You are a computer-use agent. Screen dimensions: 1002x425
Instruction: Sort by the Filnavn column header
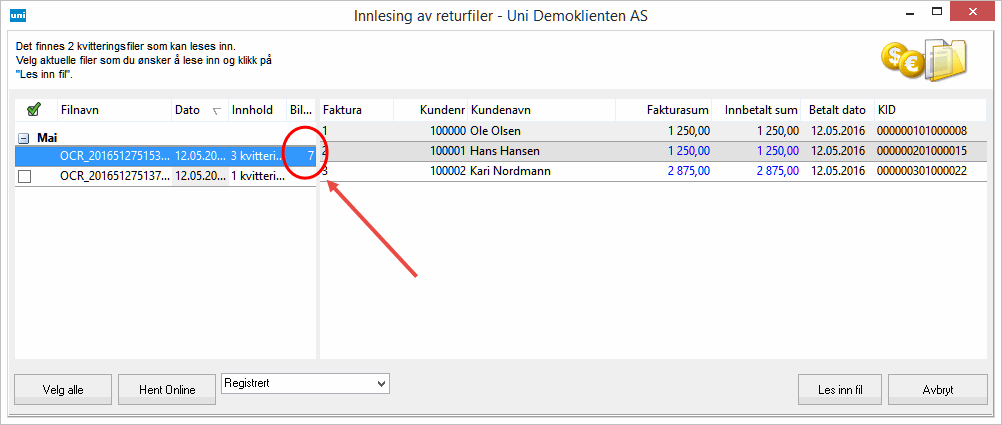coord(80,110)
